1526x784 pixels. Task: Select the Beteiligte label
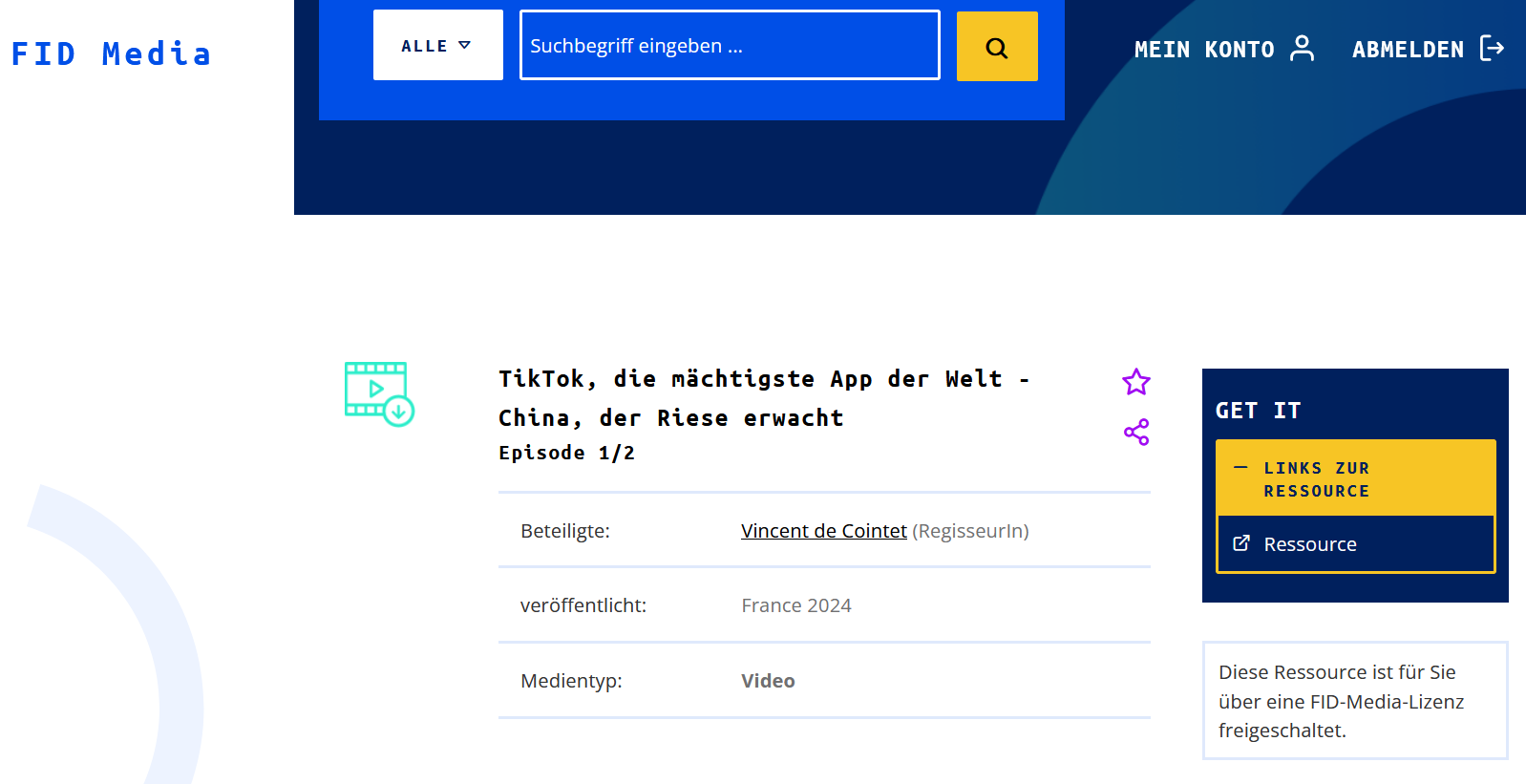pos(565,531)
